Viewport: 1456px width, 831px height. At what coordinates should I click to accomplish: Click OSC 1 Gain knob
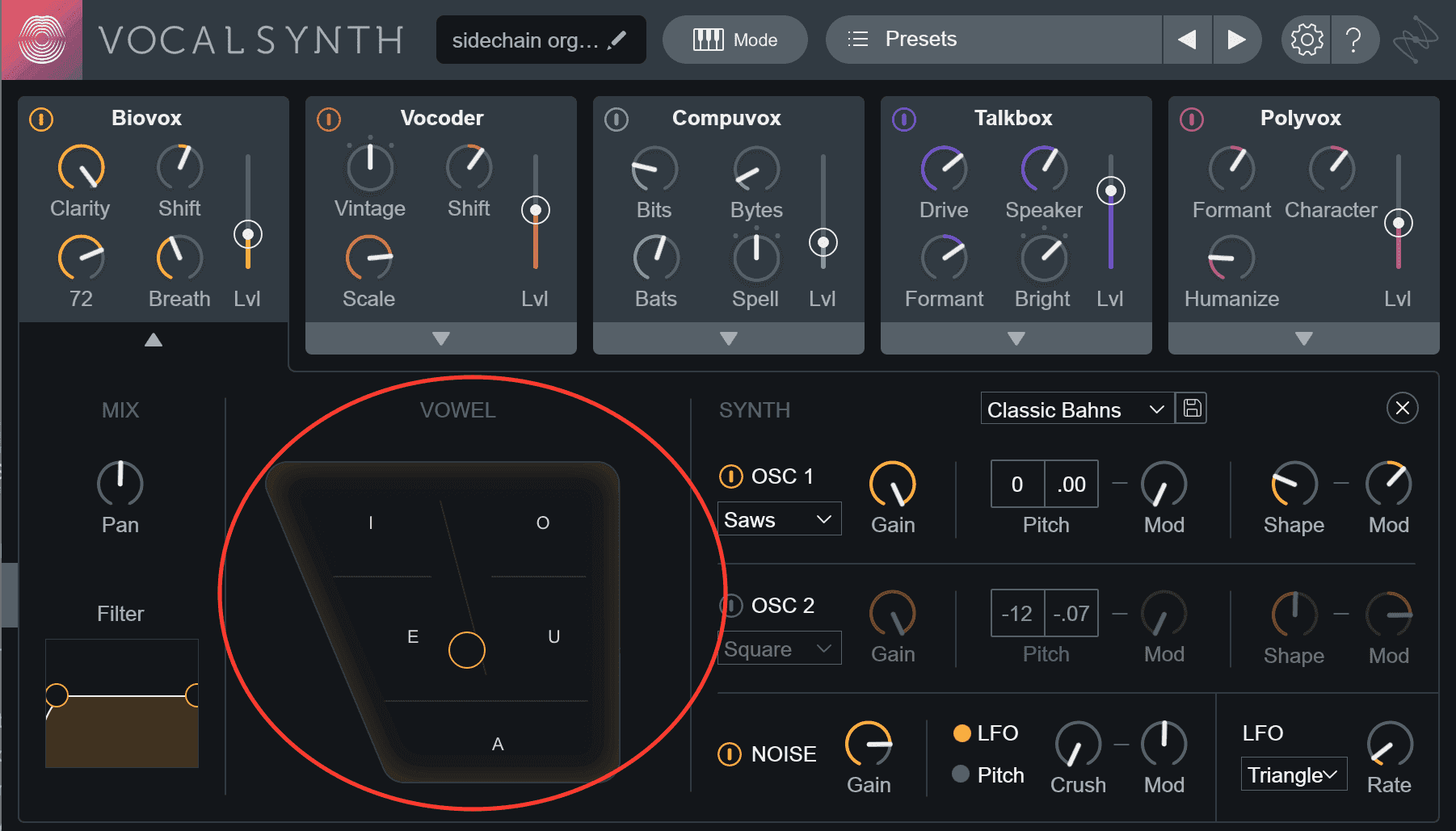(x=893, y=485)
